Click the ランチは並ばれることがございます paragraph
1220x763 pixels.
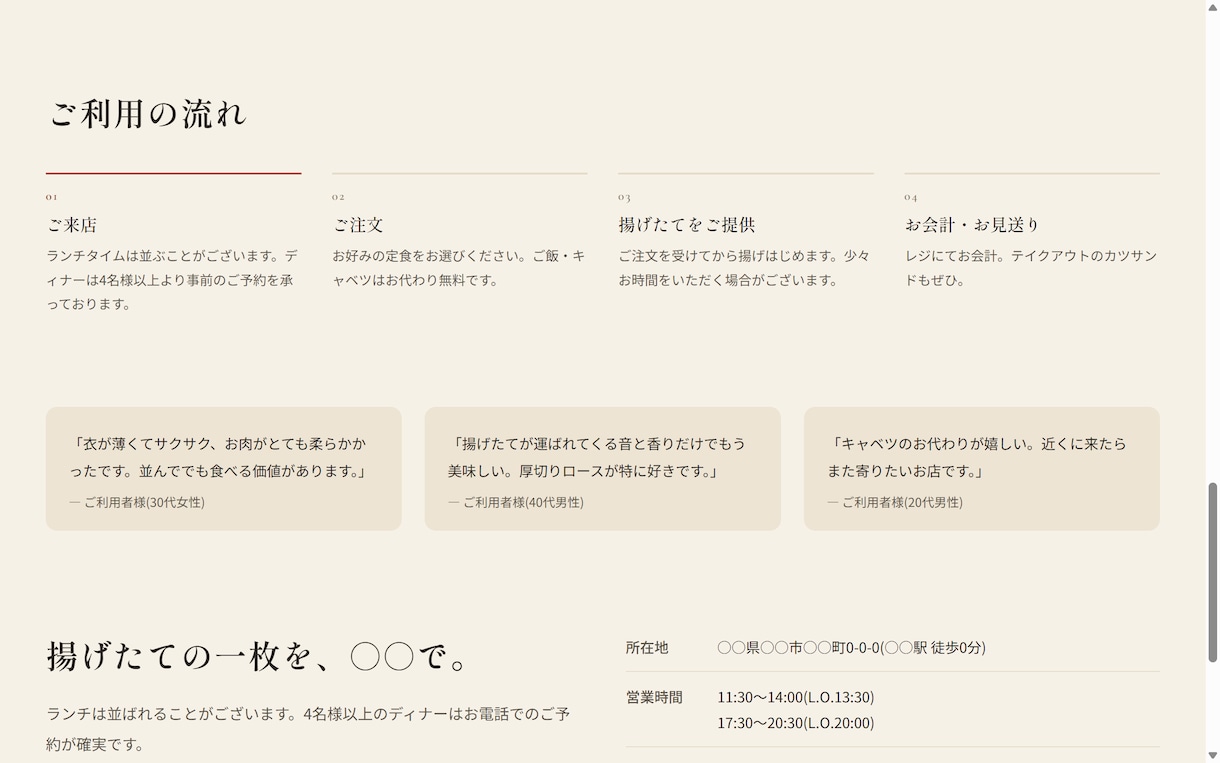coord(308,729)
